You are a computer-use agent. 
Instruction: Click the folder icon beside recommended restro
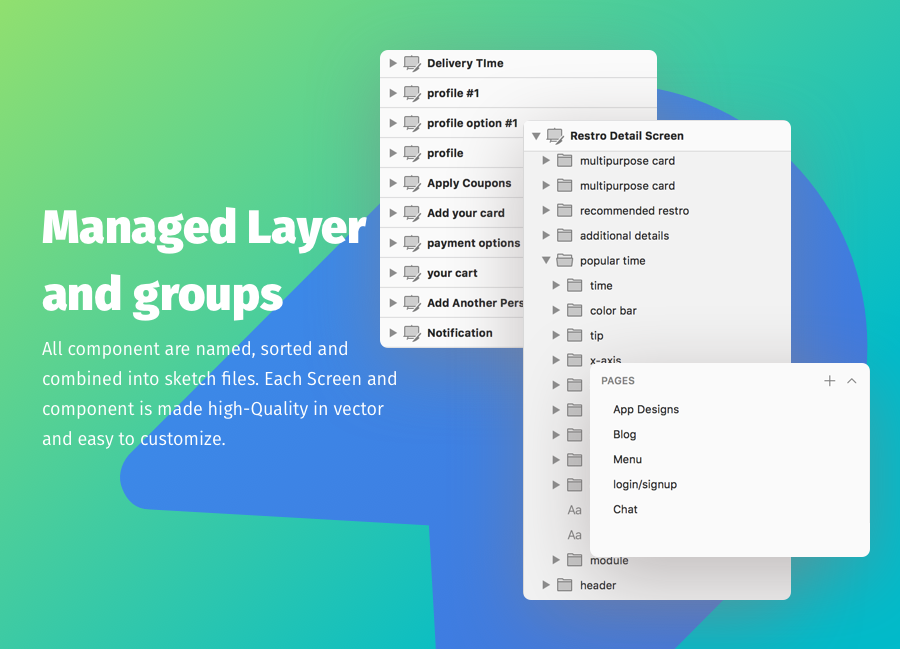(564, 211)
